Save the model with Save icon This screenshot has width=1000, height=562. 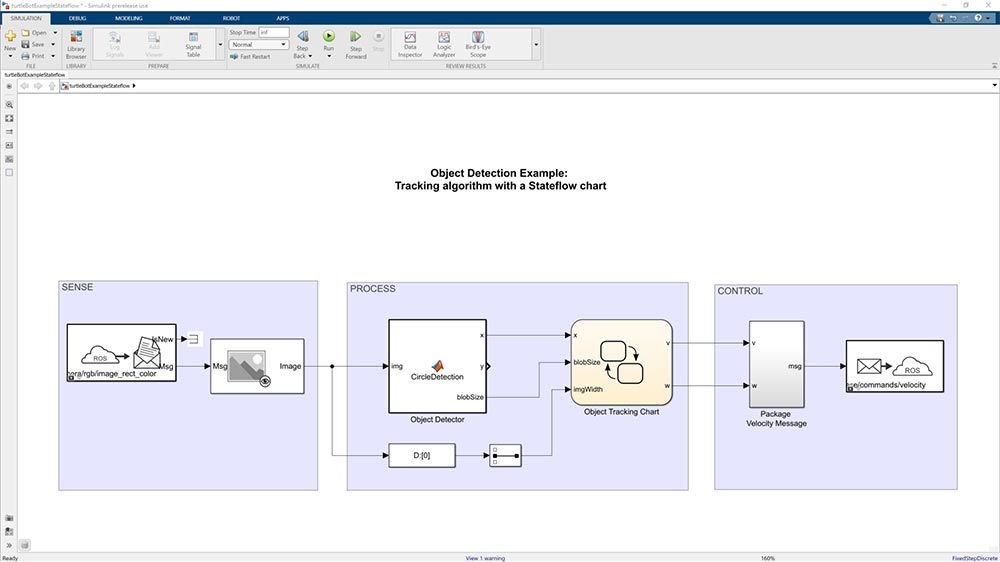click(33, 45)
